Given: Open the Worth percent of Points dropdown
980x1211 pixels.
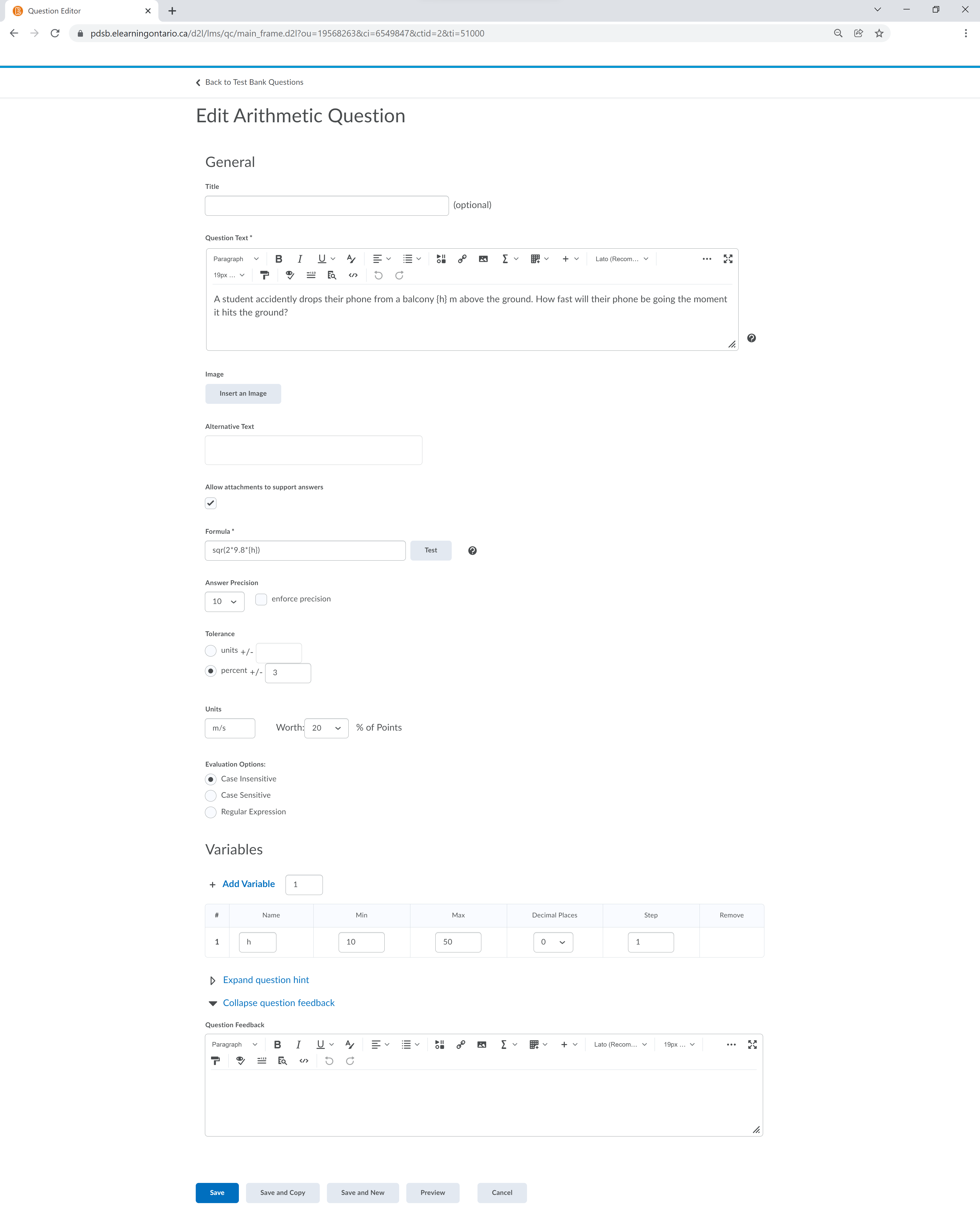Looking at the screenshot, I should point(326,728).
